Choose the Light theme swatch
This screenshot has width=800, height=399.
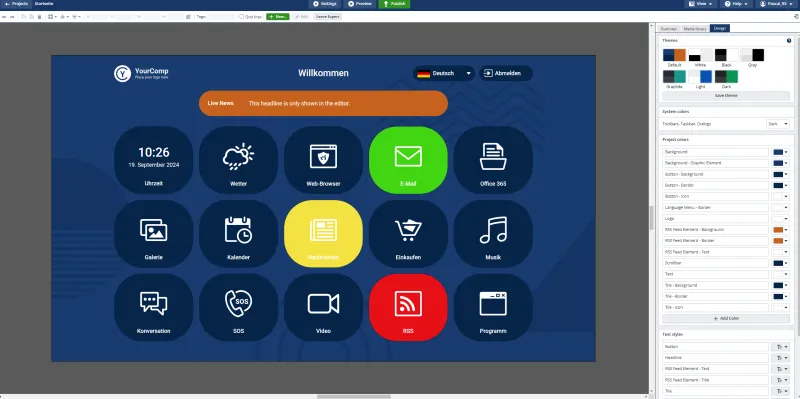(x=700, y=77)
